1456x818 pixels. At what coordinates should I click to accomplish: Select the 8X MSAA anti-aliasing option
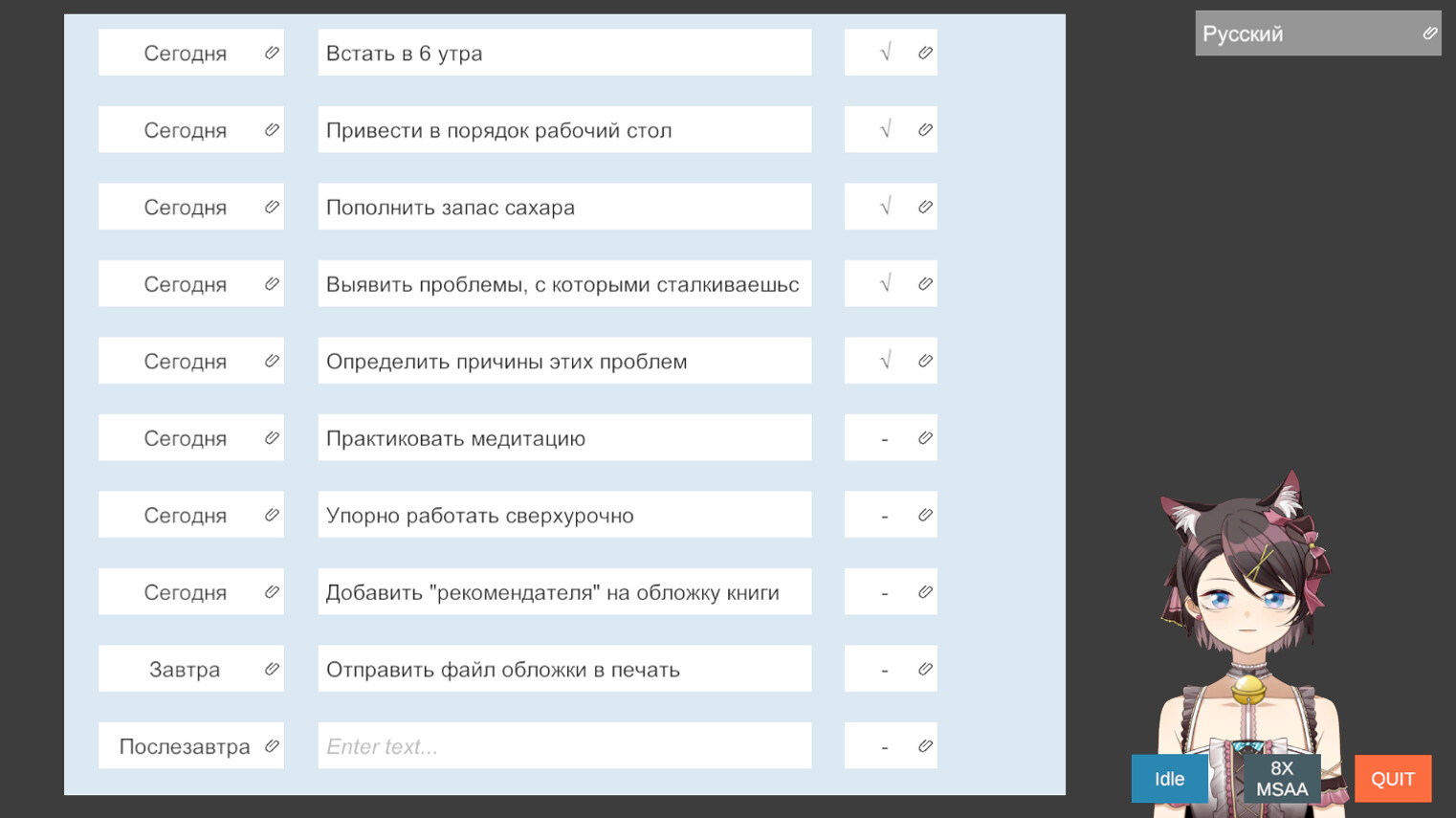1282,778
